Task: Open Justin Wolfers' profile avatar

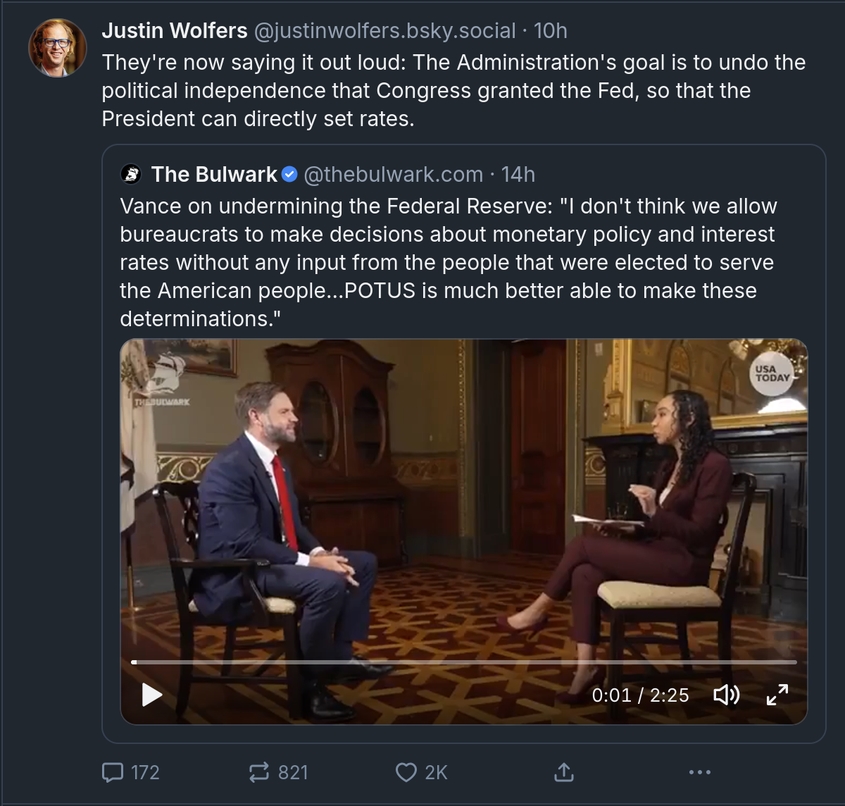Action: pos(57,48)
